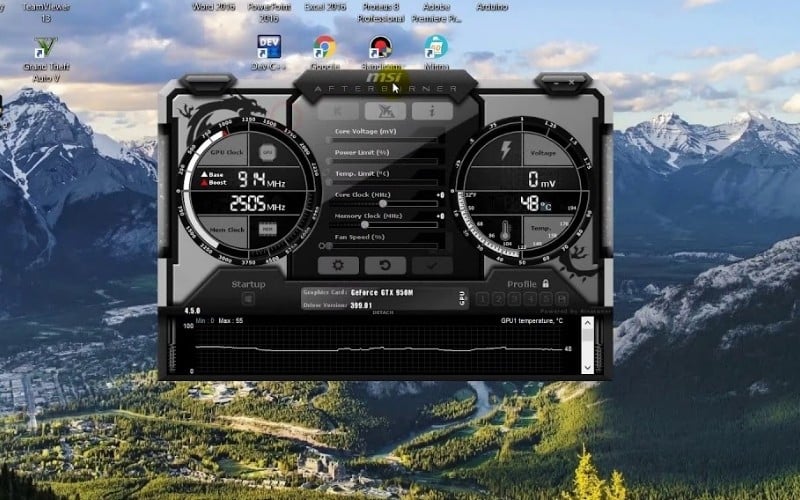Screen dimensions: 800x500
Task: Open Afterburner settings with the gear icon
Action: pyautogui.click(x=338, y=265)
